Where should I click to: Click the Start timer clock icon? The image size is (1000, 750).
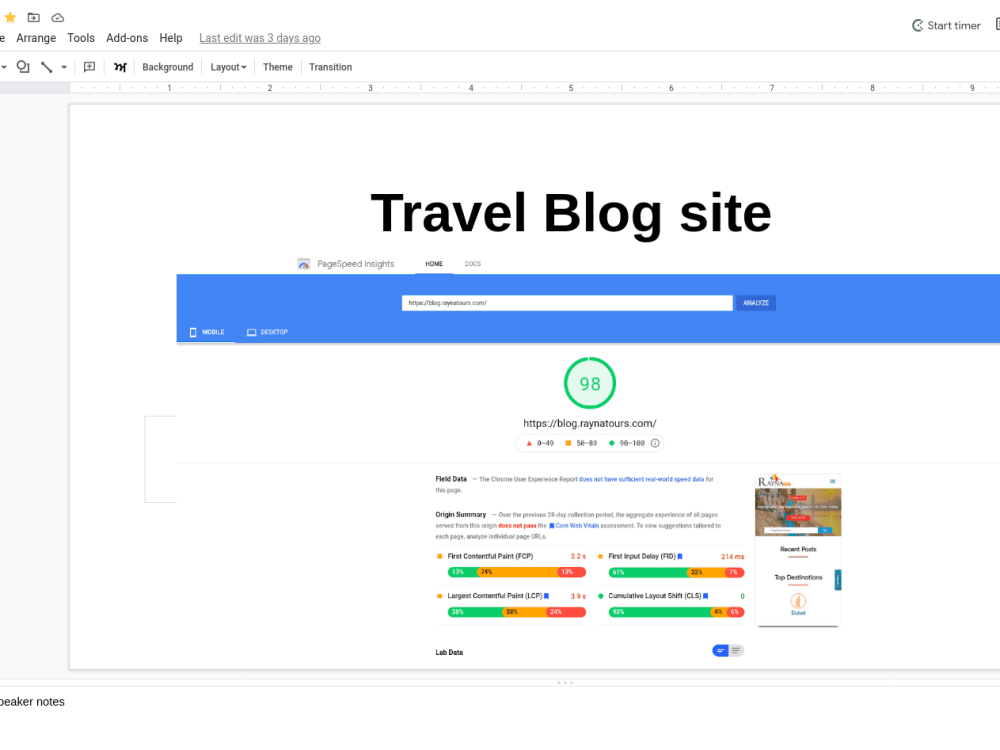[x=918, y=26]
